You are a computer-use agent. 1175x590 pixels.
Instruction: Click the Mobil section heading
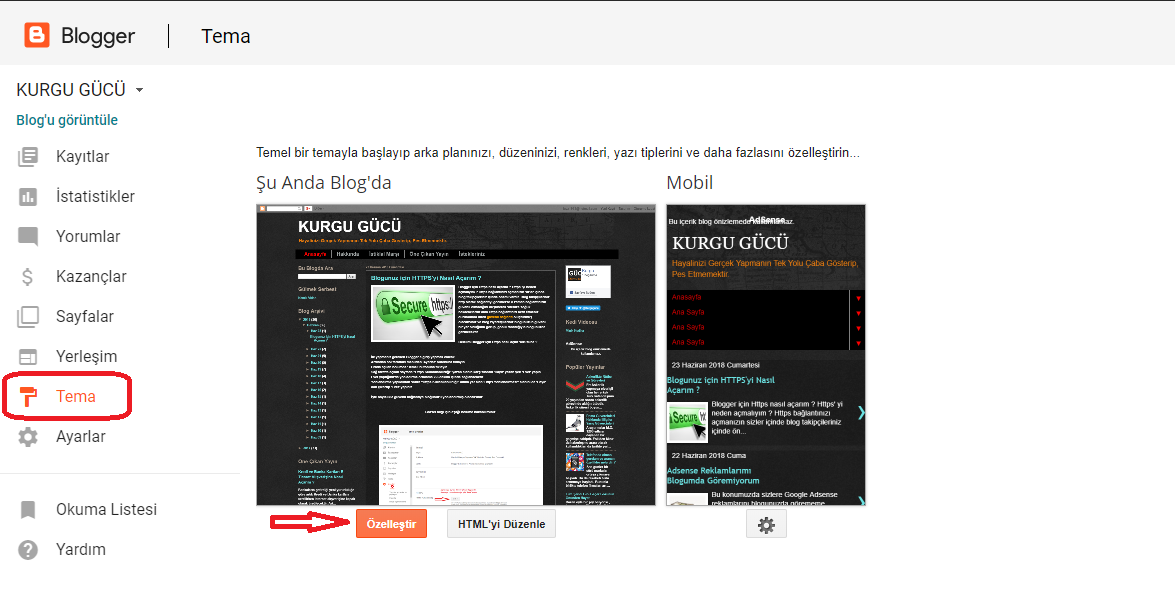click(689, 182)
